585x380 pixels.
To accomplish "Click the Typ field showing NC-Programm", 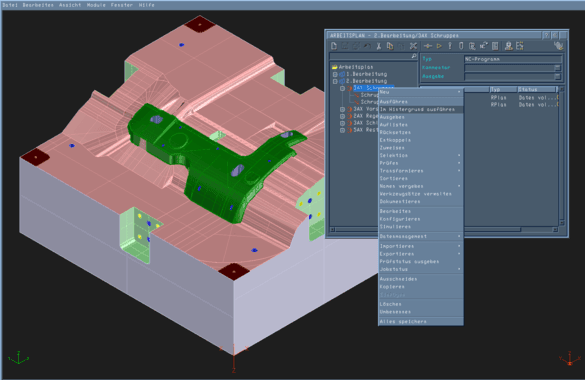I will 513,59.
